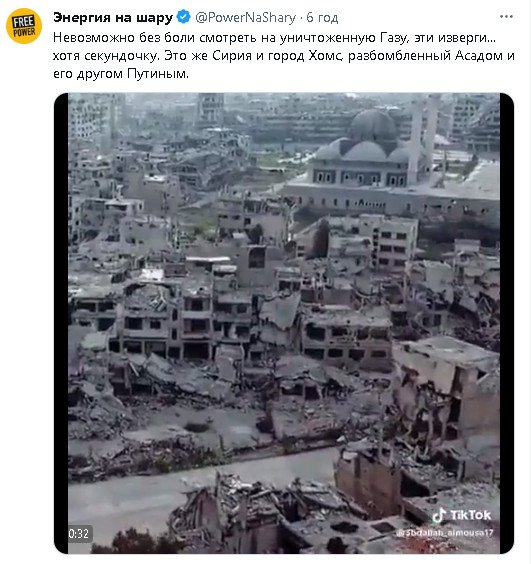The height and width of the screenshot is (564, 531).
Task: Play the embedded video of ruined buildings
Action: tap(283, 323)
